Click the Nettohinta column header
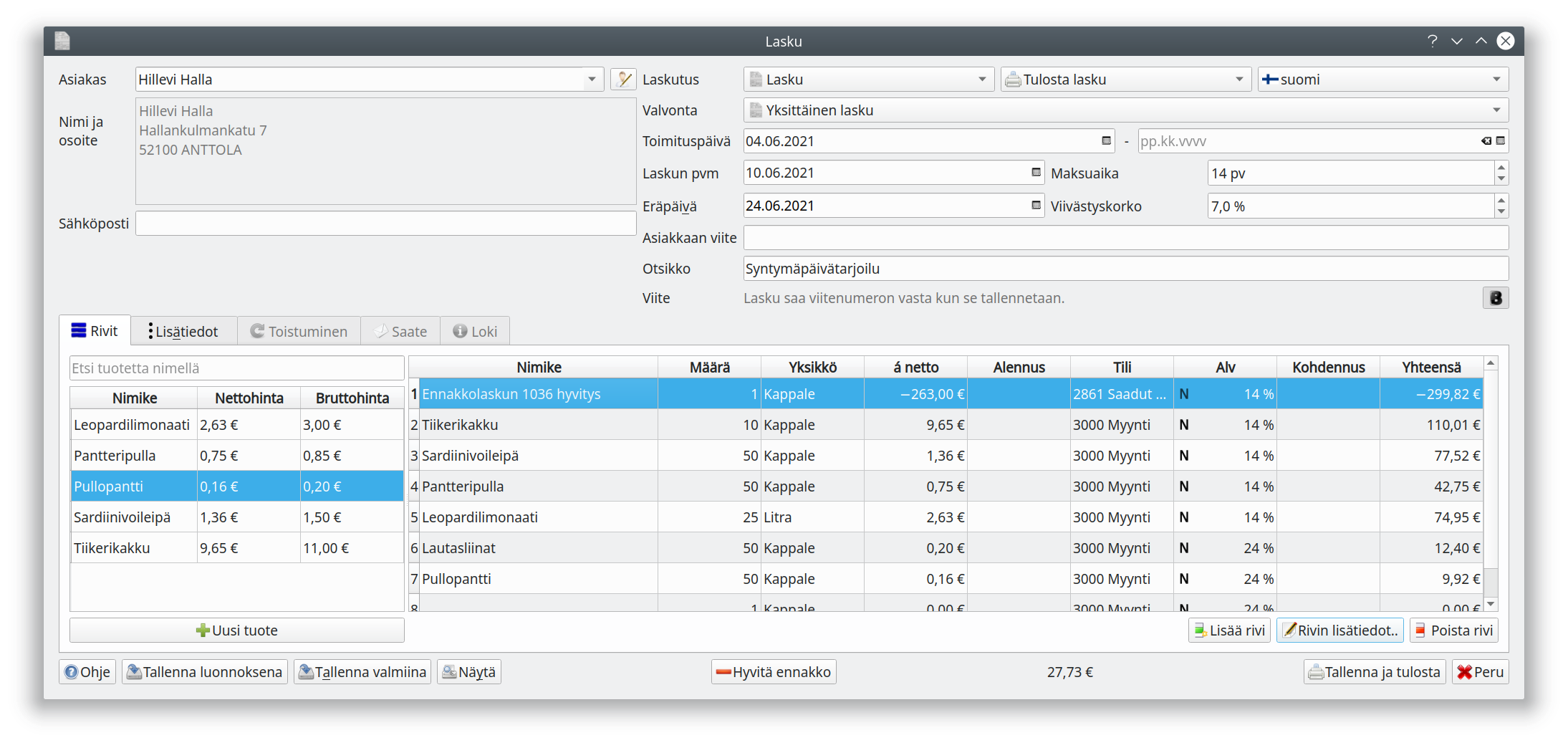Viewport: 1568px width, 743px height. [249, 398]
